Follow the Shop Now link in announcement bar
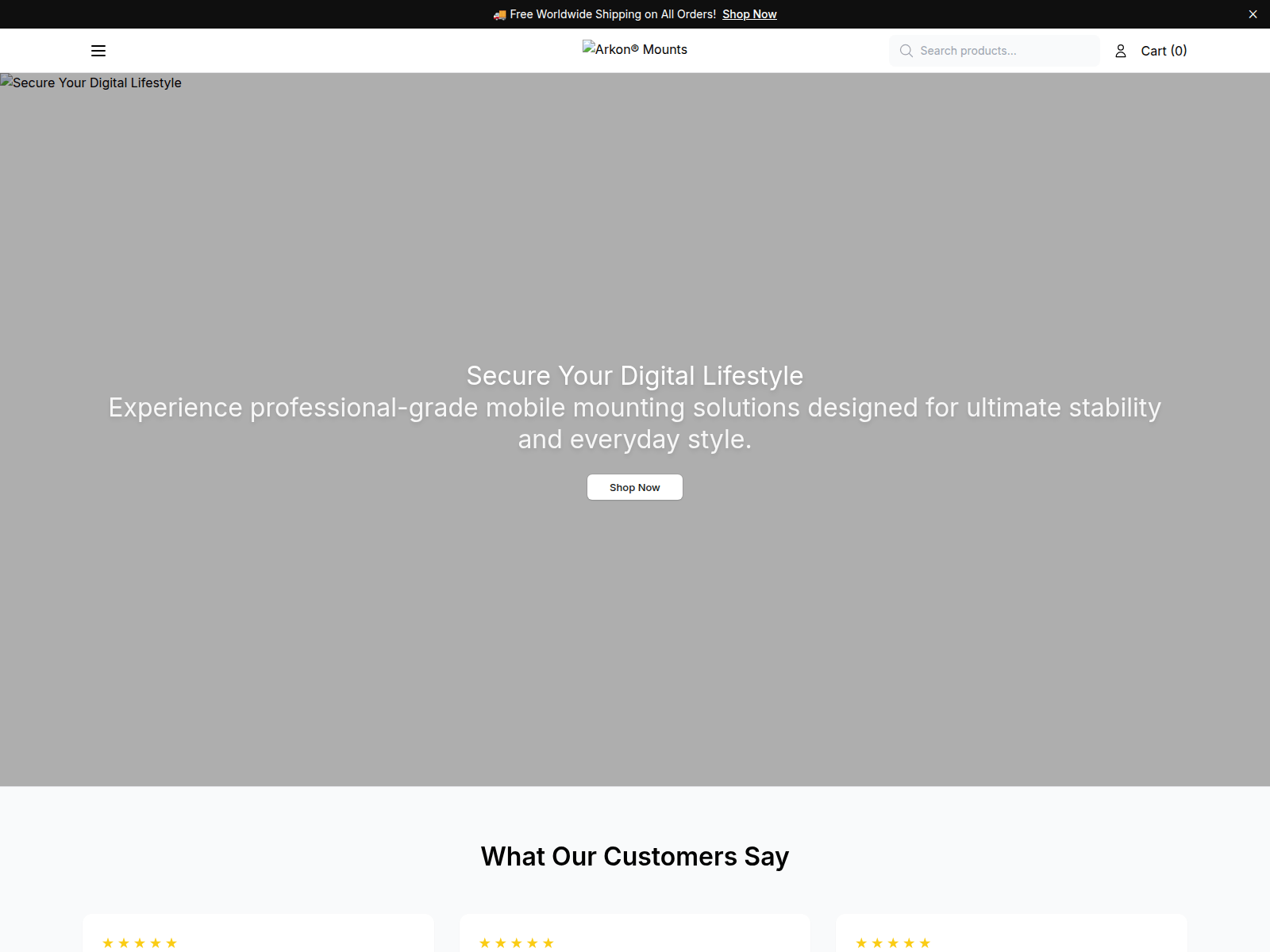The width and height of the screenshot is (1270, 952). 749,14
